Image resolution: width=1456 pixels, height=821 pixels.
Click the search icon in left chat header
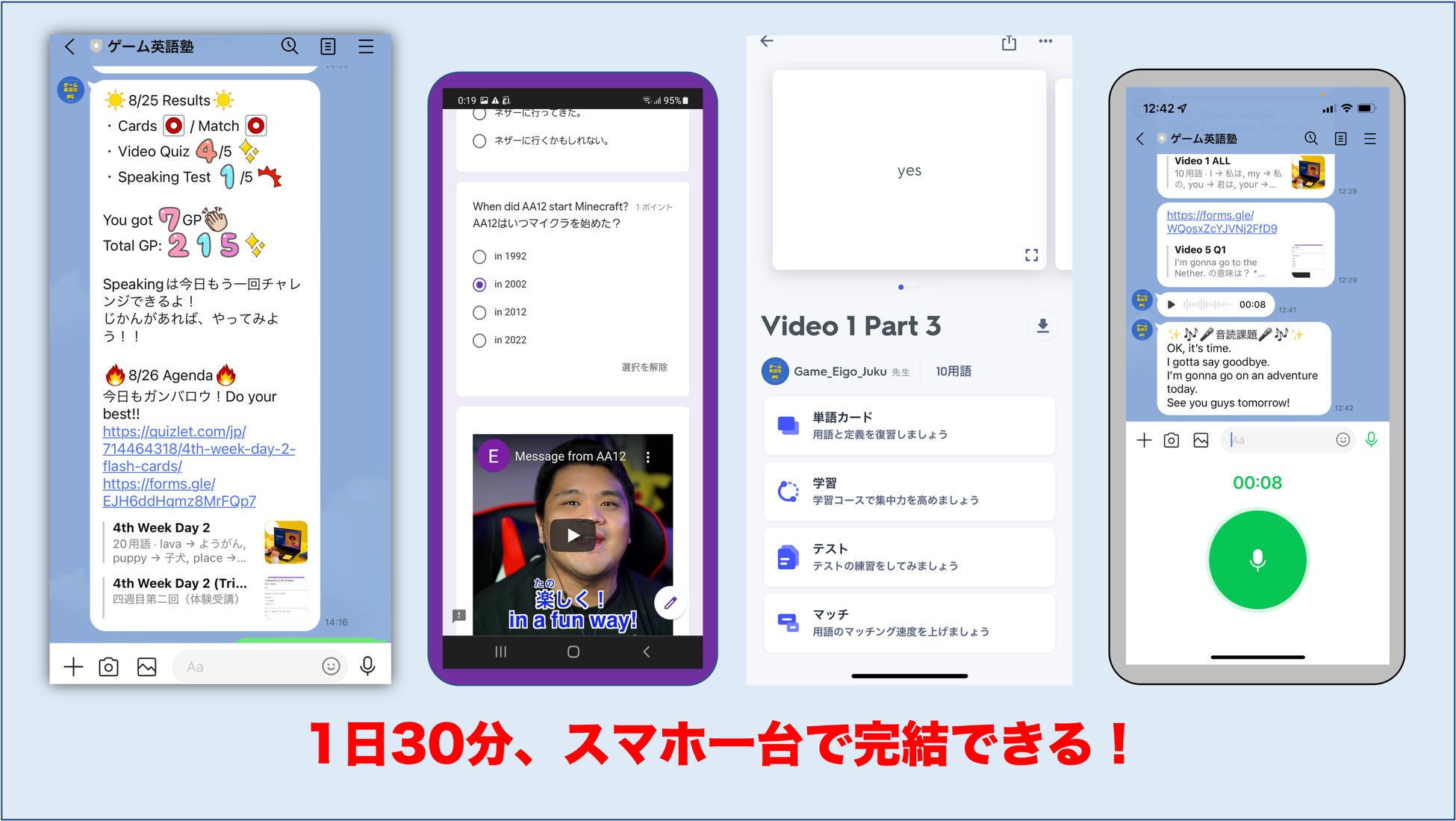point(290,46)
